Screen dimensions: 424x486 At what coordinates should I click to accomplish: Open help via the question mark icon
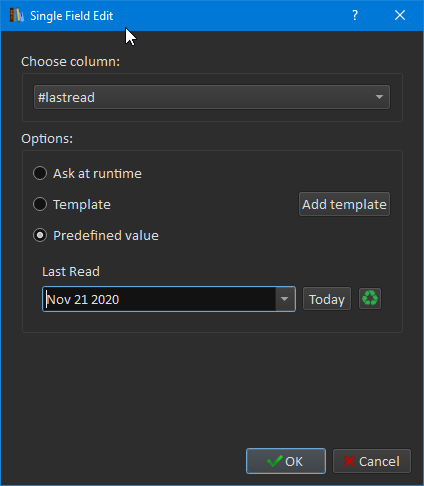355,15
